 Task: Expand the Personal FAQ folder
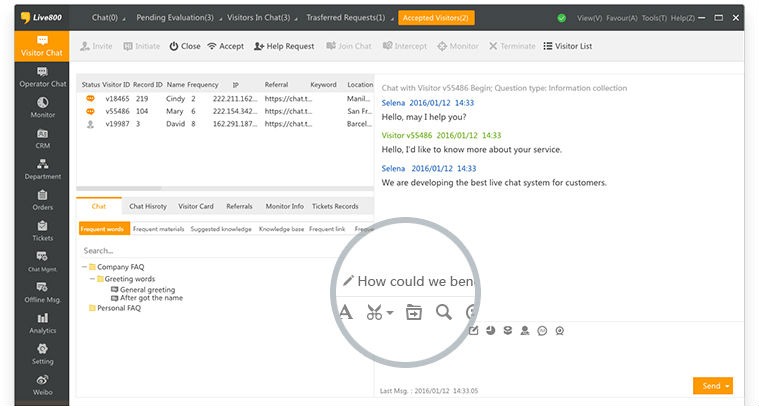[x=92, y=308]
